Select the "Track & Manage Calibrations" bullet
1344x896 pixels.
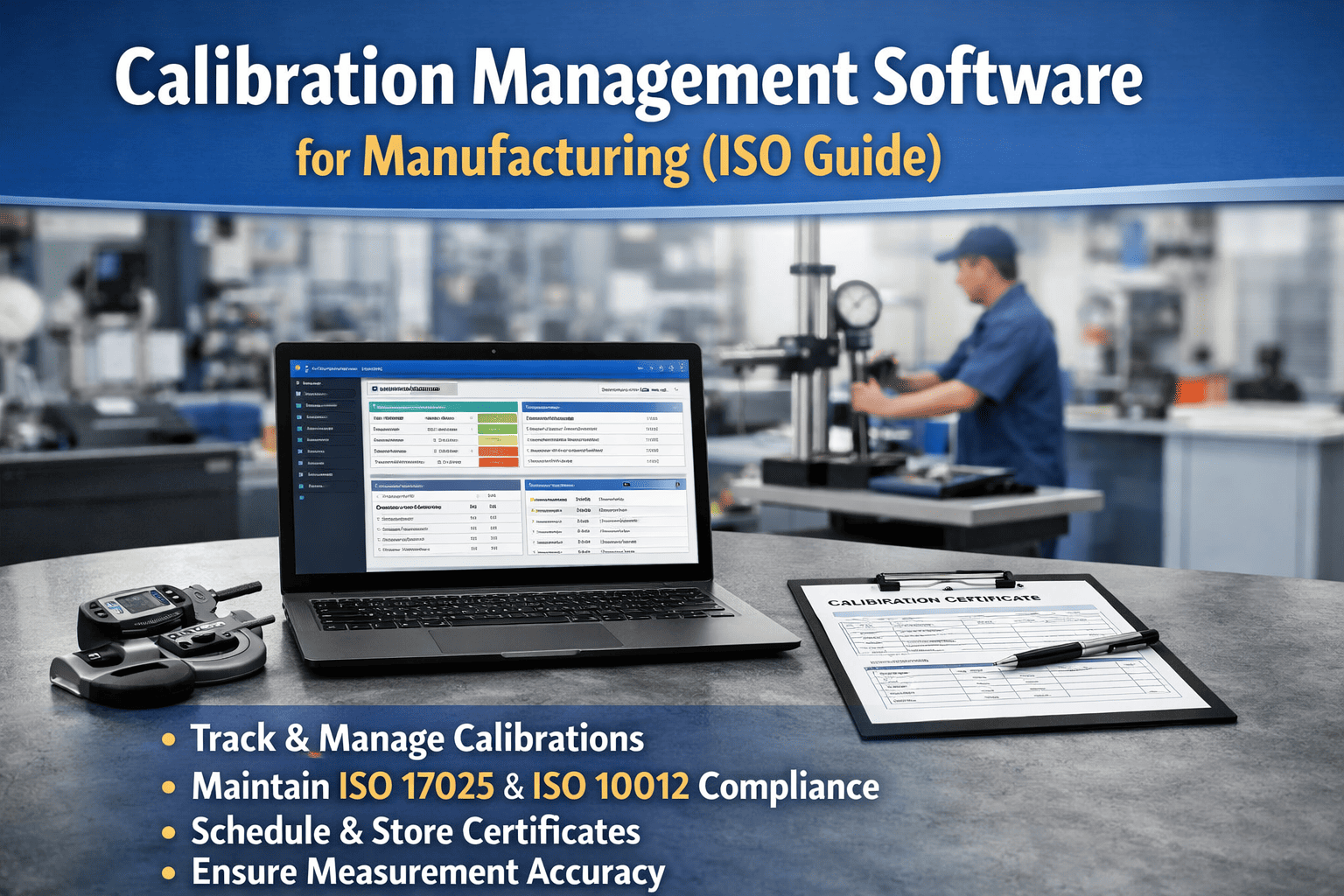point(417,739)
